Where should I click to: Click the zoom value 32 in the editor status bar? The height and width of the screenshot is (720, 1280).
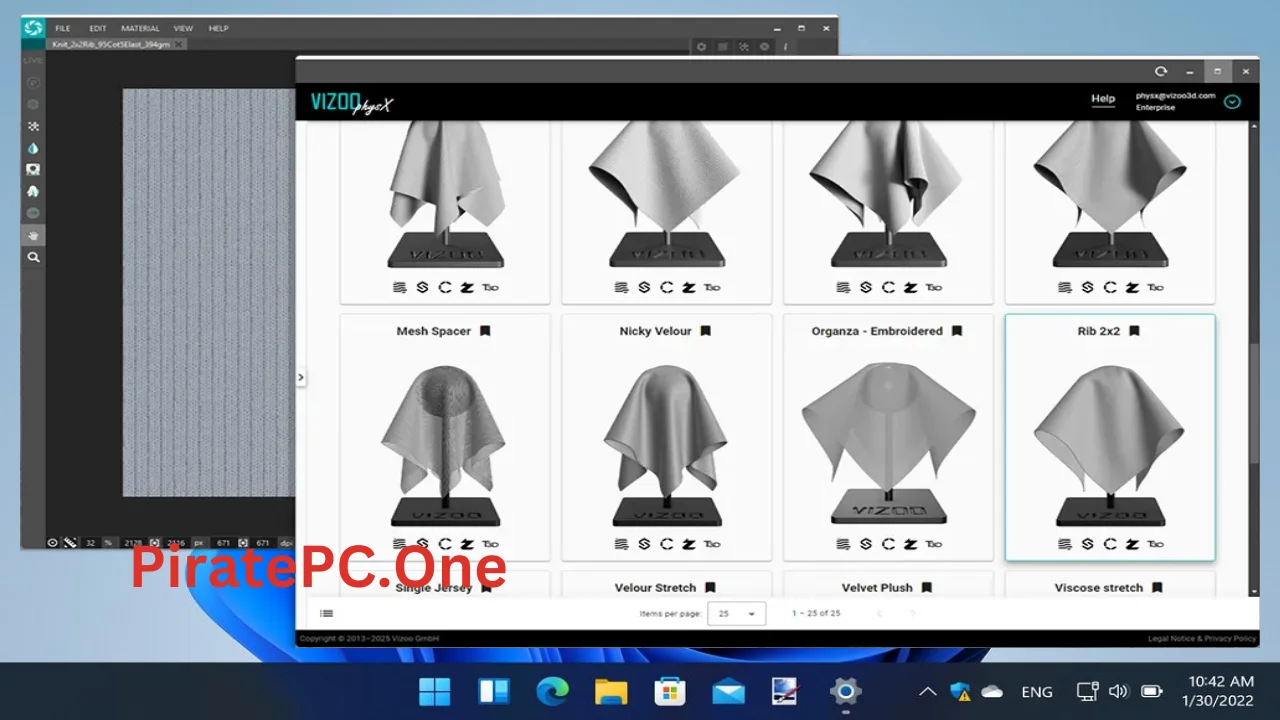[90, 542]
